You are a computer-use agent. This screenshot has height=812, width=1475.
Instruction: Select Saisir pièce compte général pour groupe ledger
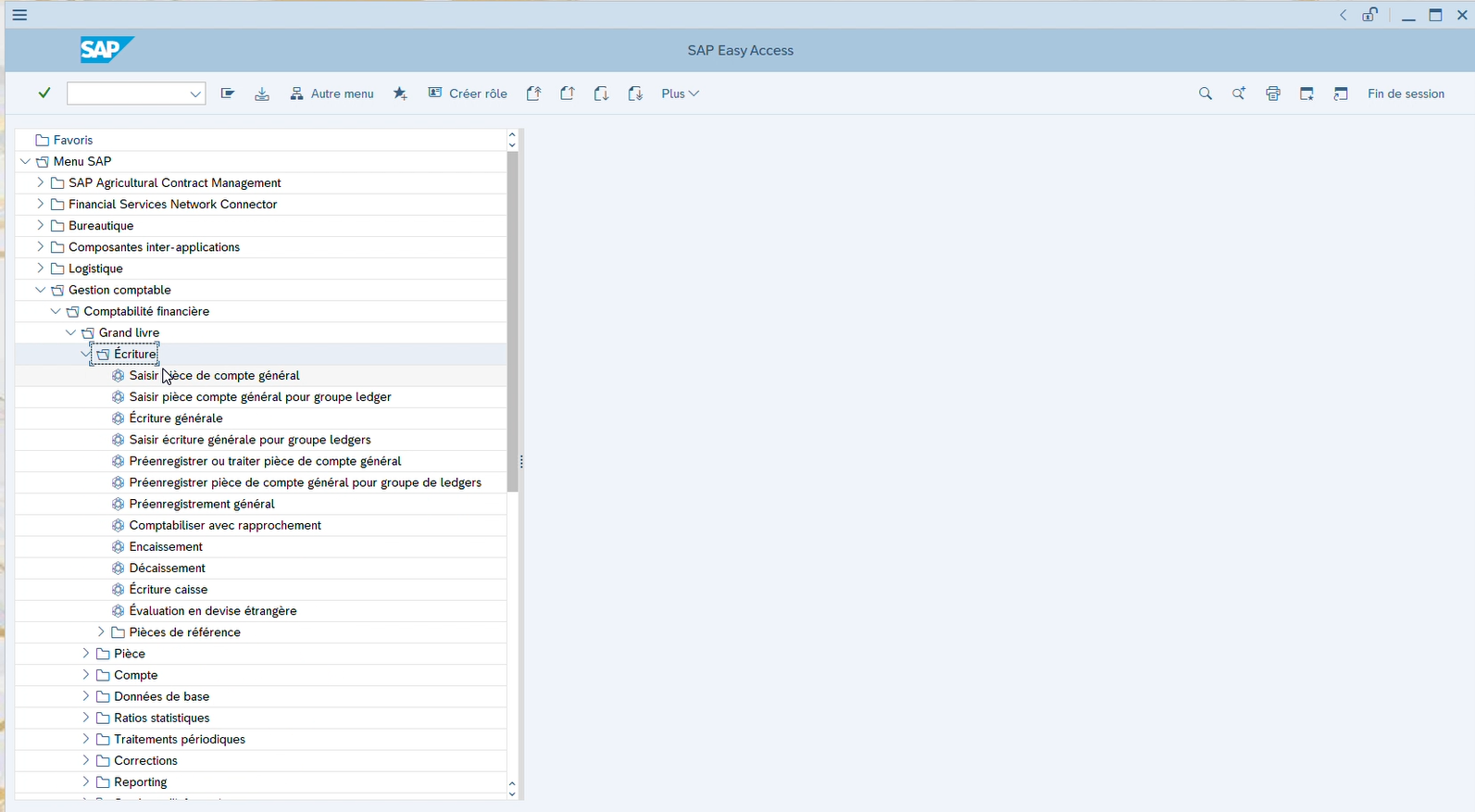pyautogui.click(x=260, y=396)
